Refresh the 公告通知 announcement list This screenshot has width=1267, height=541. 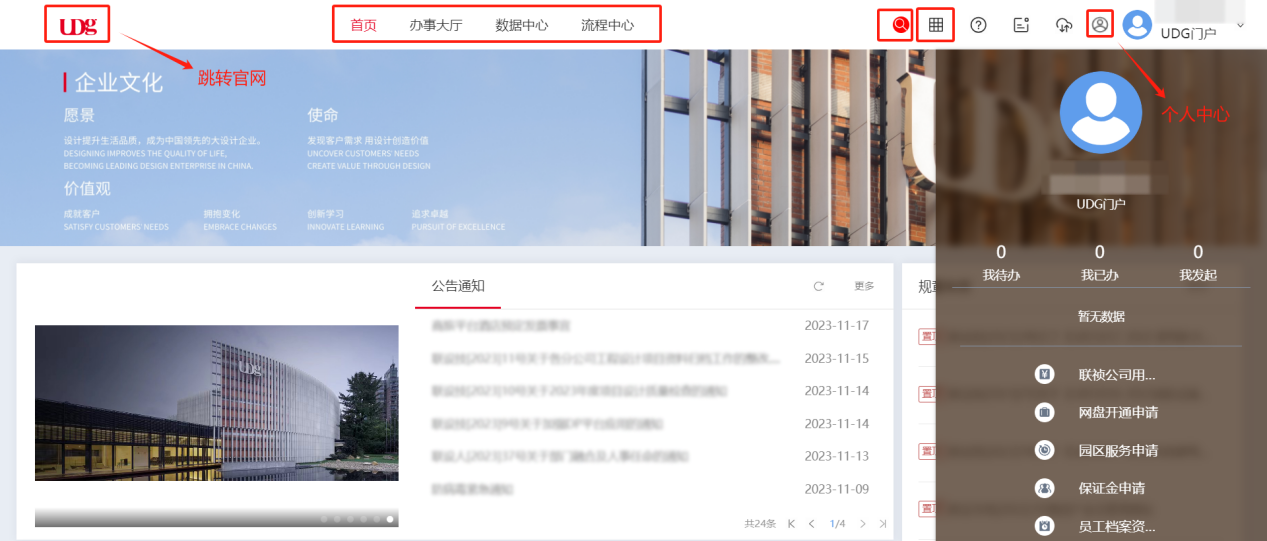[x=819, y=286]
